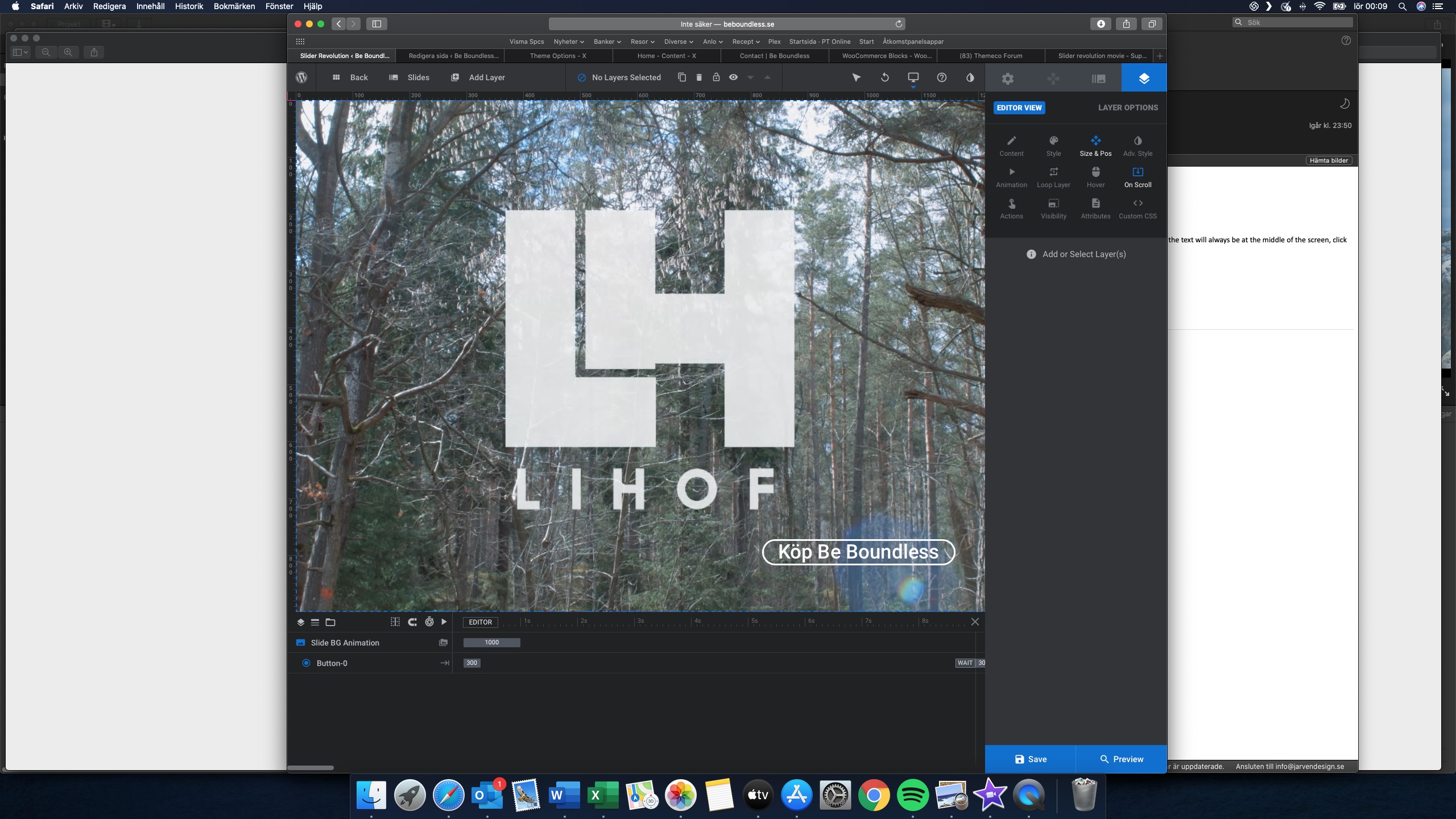Click the 1000 duration bar in timeline
Viewport: 1456px width, 819px height.
point(492,643)
